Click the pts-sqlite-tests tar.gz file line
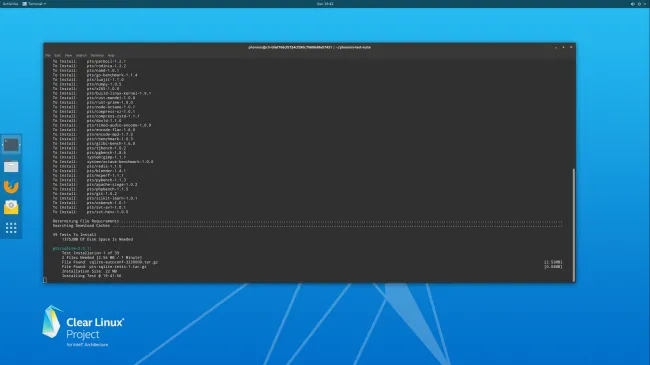This screenshot has width=650, height=365. 104,267
